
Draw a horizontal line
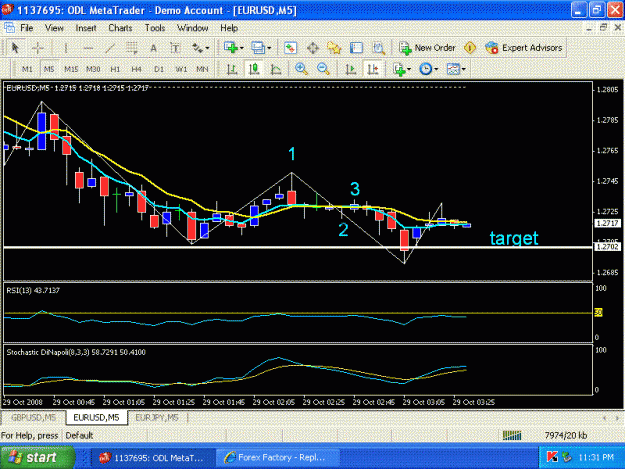coord(88,49)
